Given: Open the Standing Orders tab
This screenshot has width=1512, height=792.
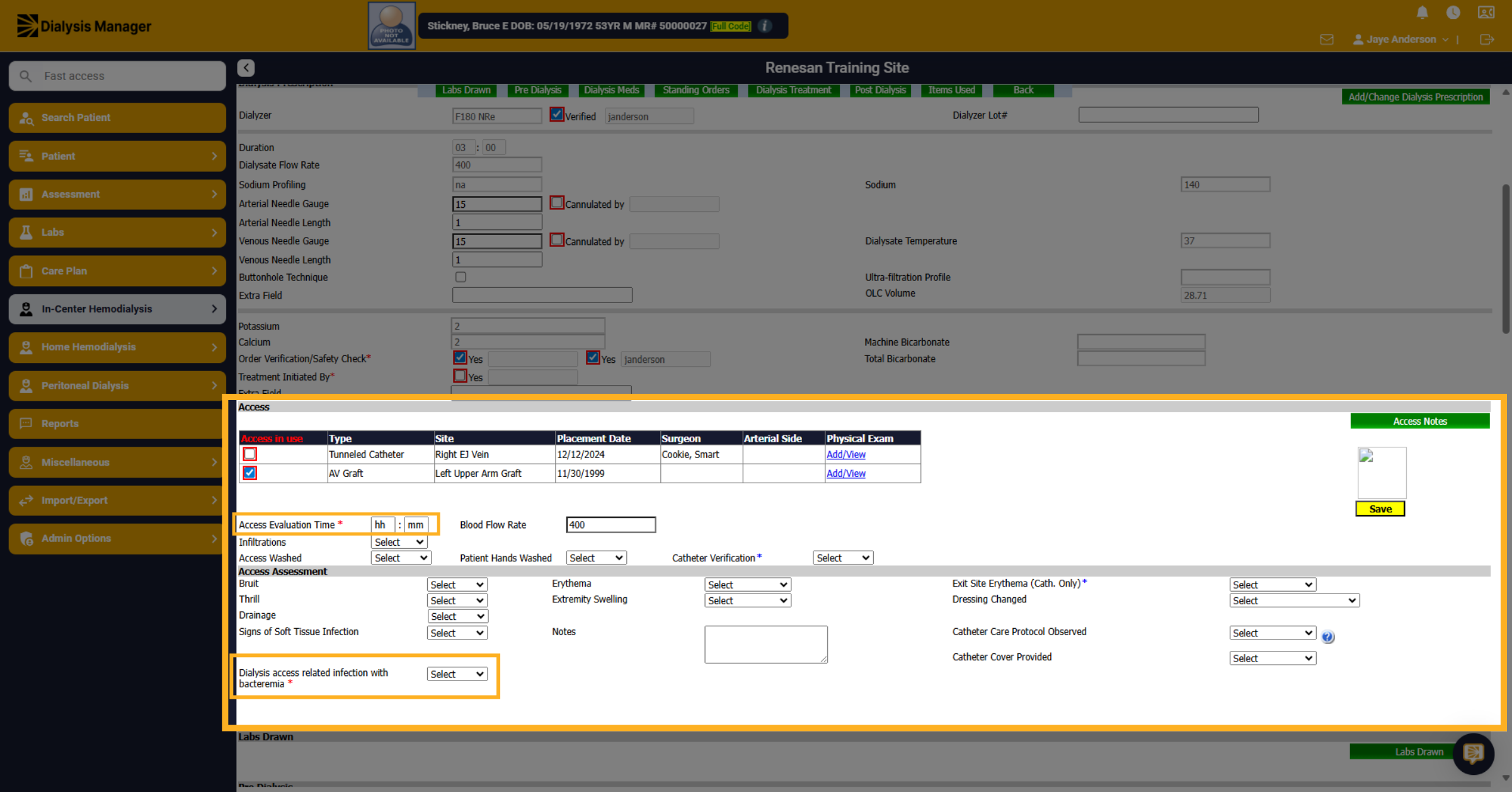Looking at the screenshot, I should [x=696, y=90].
